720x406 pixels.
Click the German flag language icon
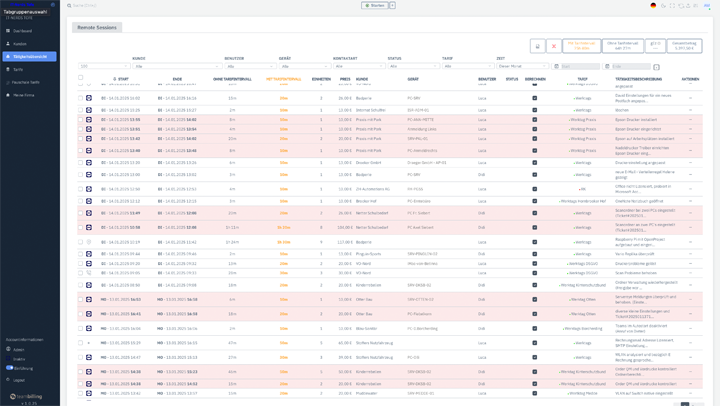(653, 5)
